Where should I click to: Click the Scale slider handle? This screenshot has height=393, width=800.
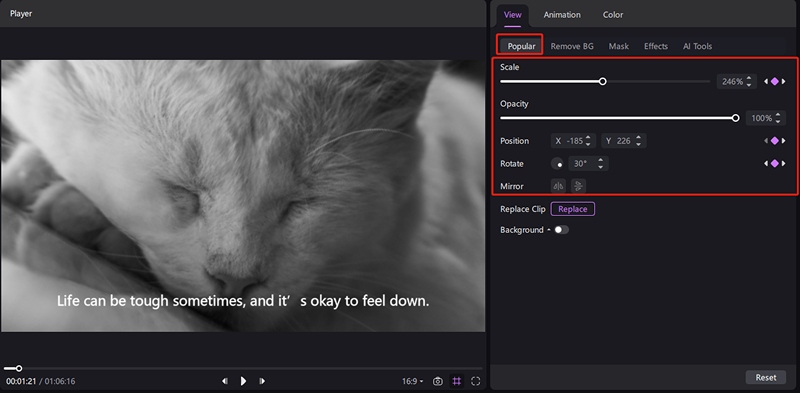[603, 81]
